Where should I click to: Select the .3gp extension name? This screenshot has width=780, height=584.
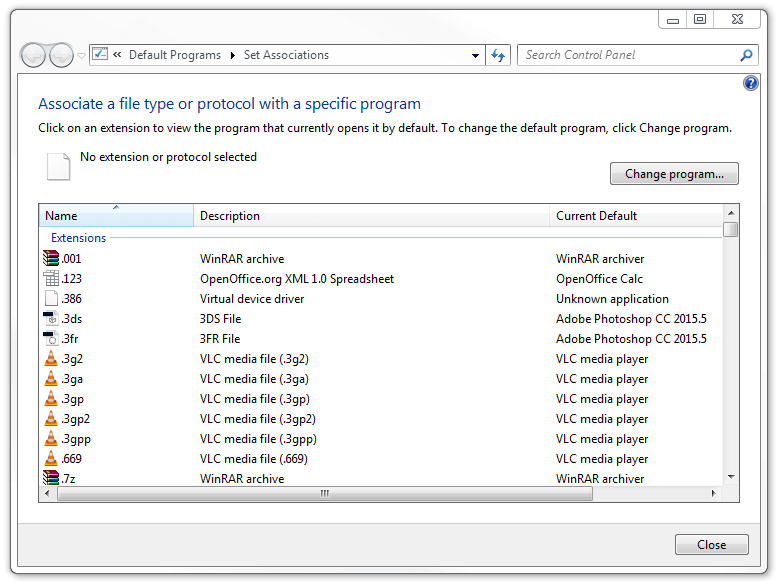(73, 399)
